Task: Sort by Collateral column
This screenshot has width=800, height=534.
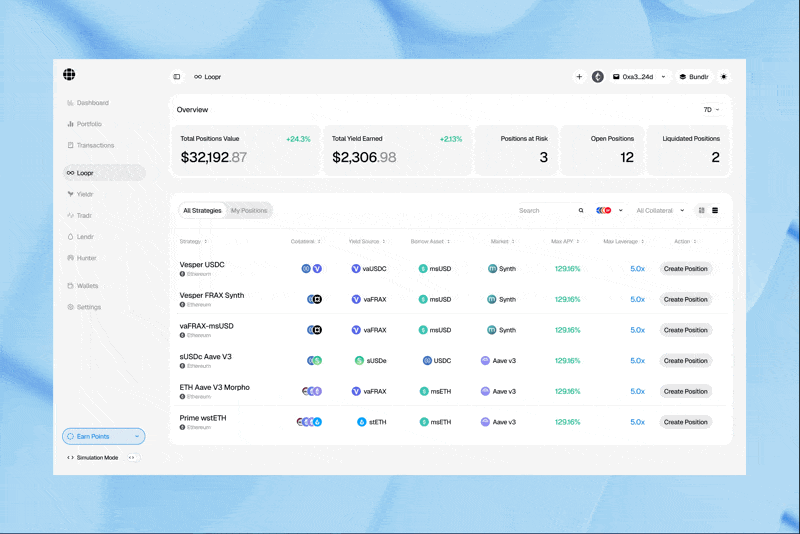Action: coord(306,241)
